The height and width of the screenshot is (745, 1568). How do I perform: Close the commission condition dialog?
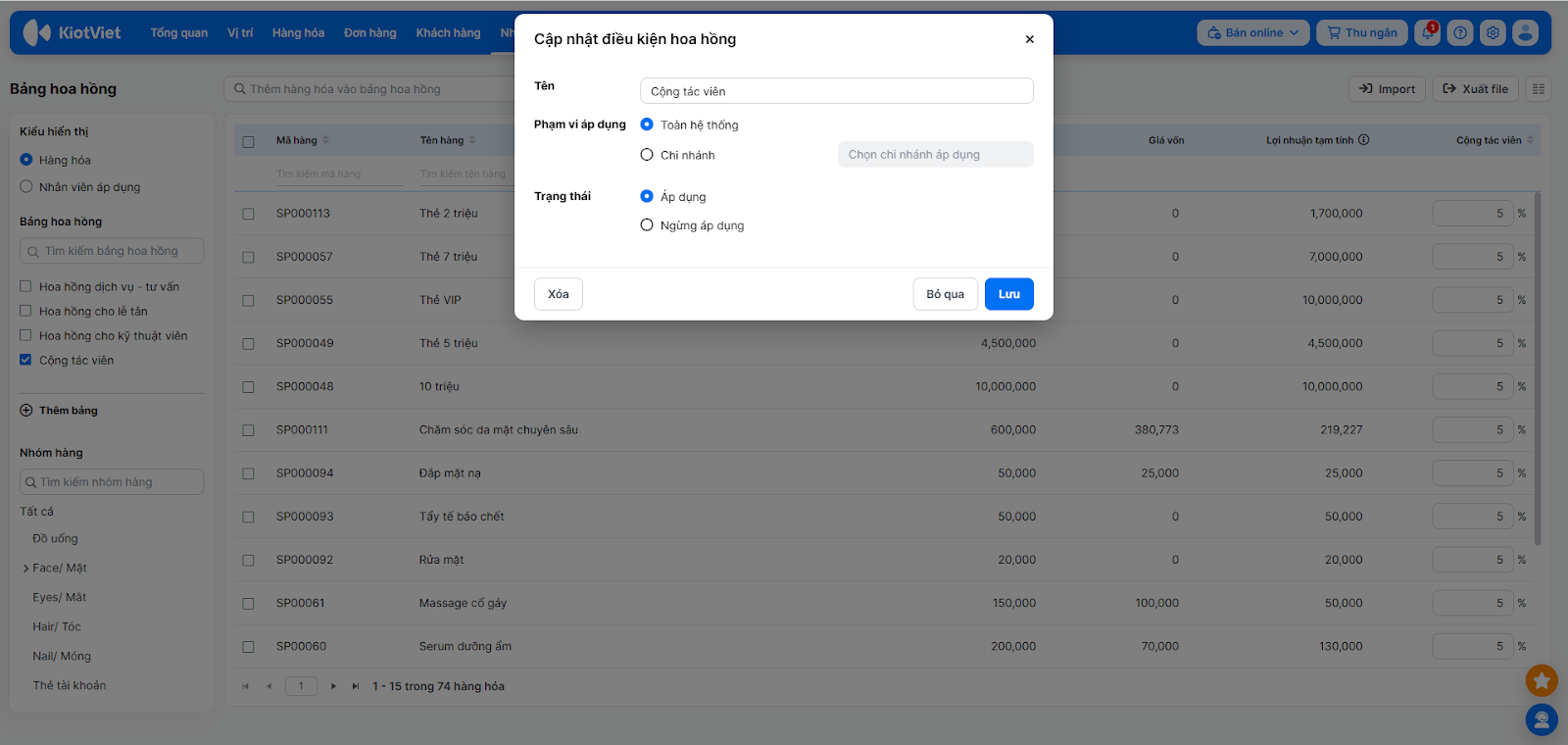tap(1029, 39)
